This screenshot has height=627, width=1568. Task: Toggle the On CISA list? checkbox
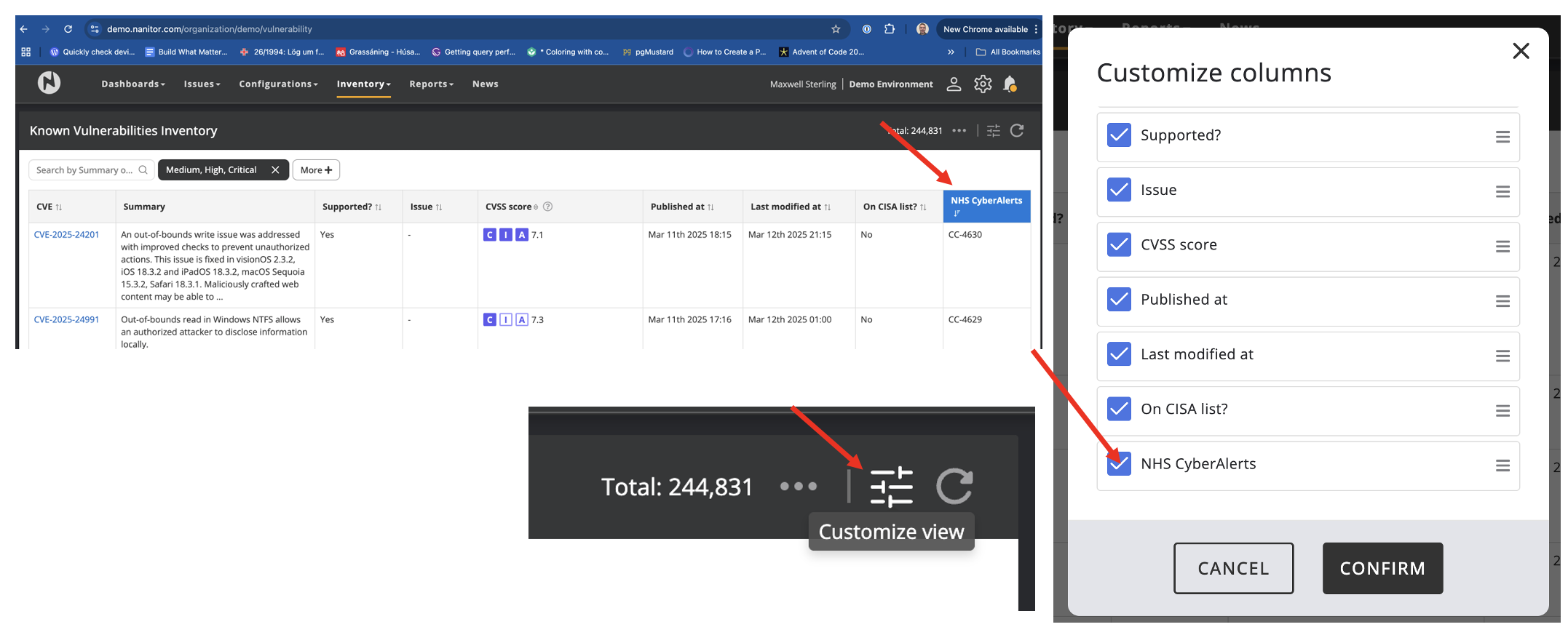point(1119,410)
